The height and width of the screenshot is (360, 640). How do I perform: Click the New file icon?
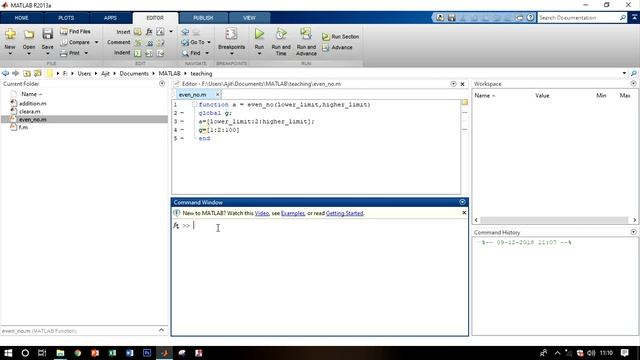(10, 34)
